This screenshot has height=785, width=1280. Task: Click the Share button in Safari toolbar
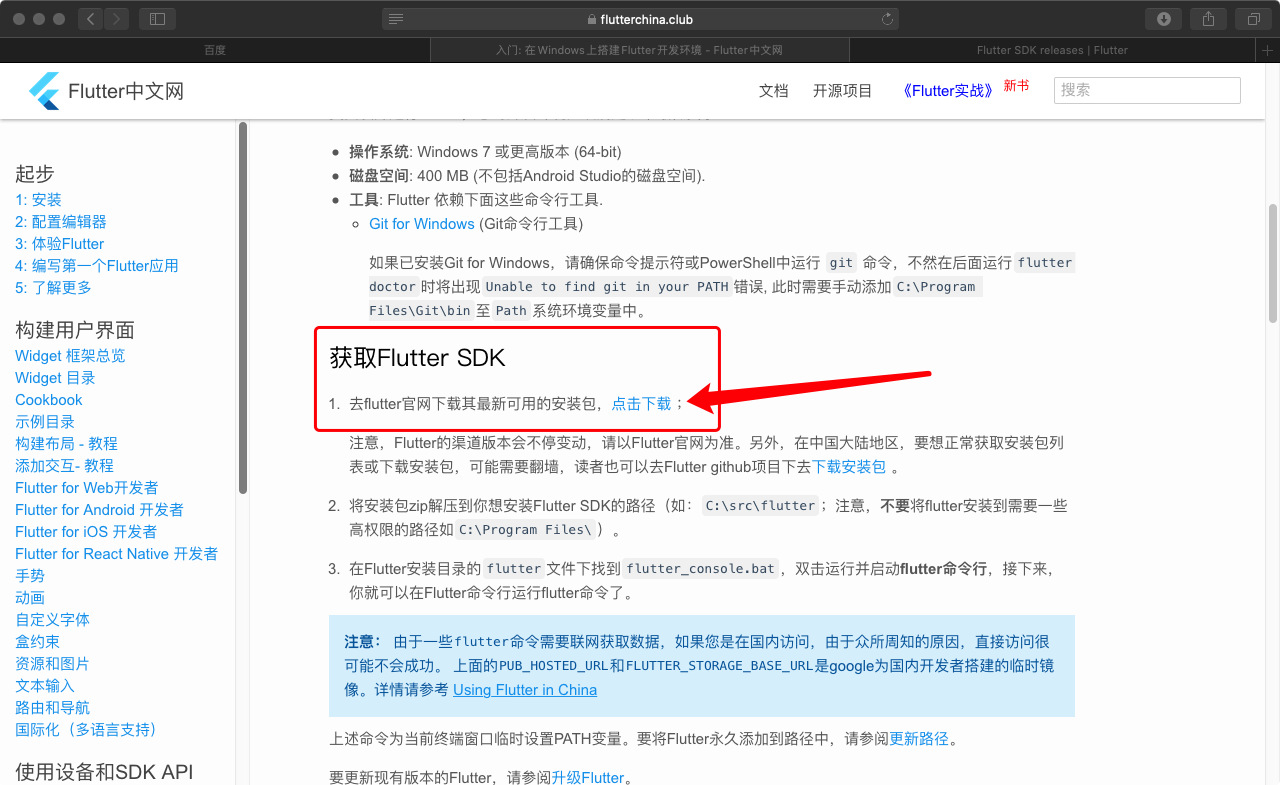(1208, 19)
